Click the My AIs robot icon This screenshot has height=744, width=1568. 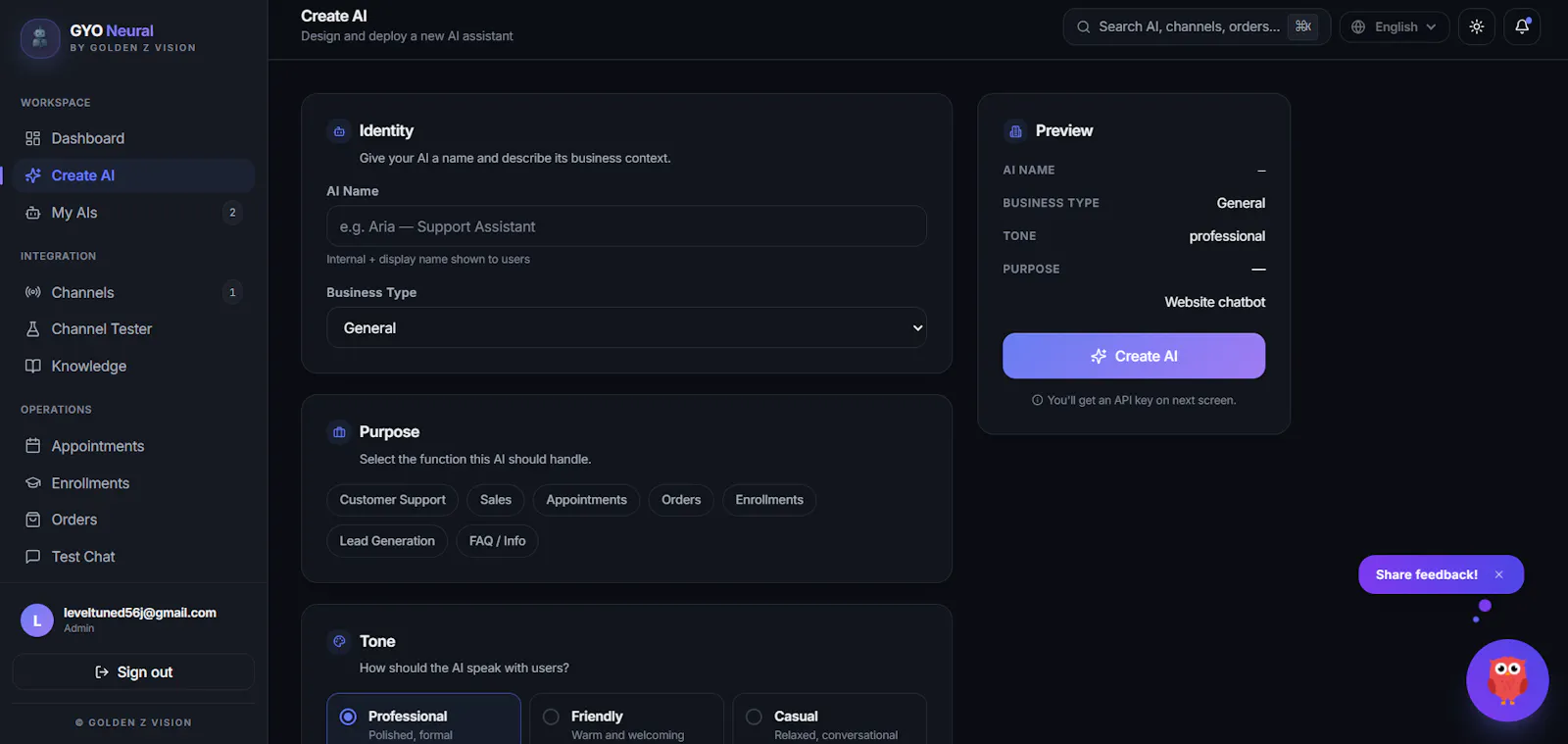coord(33,213)
